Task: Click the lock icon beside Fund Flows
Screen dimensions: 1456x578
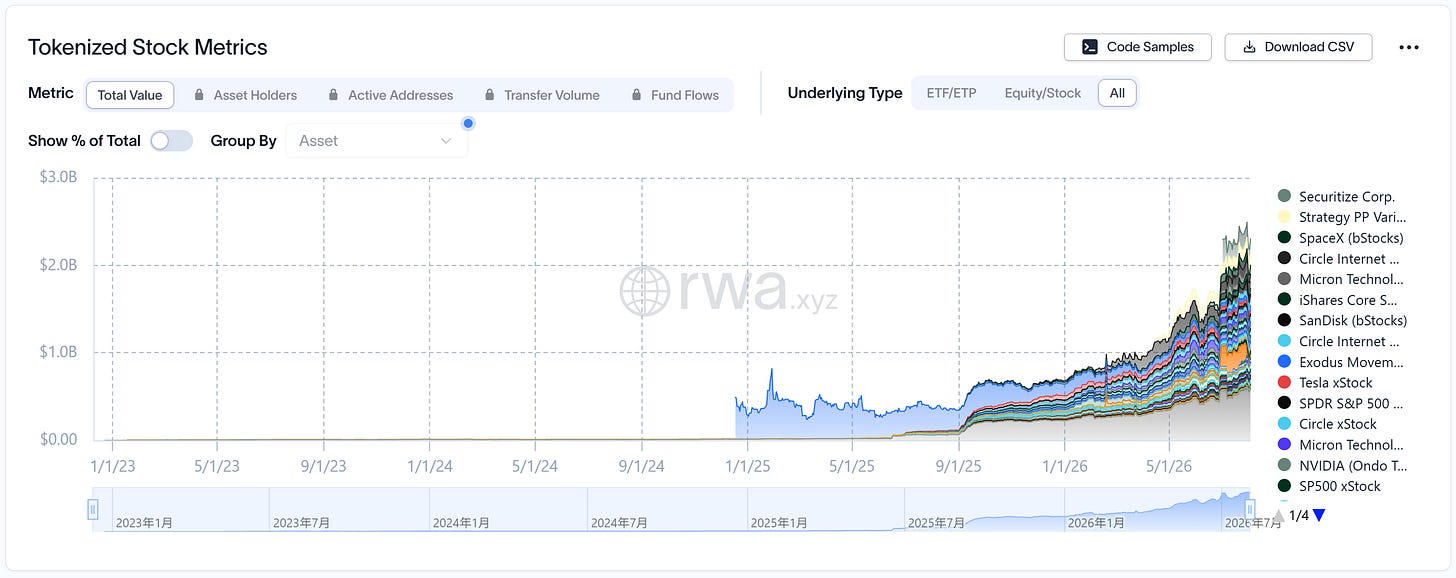Action: coord(637,95)
